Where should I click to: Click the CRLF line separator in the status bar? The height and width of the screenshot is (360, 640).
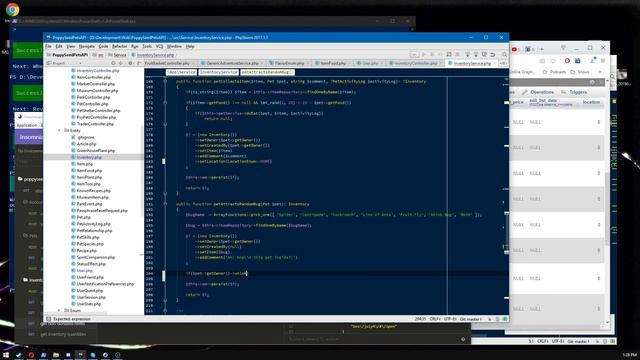pos(435,319)
